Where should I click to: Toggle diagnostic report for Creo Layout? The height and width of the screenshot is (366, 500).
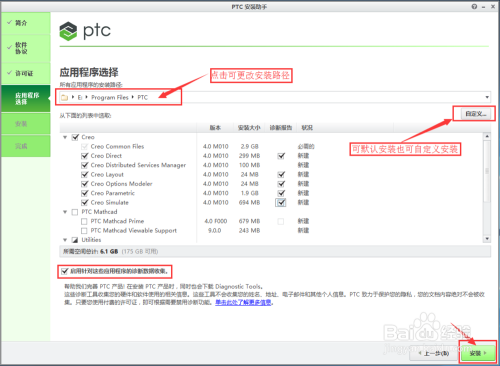coord(281,174)
